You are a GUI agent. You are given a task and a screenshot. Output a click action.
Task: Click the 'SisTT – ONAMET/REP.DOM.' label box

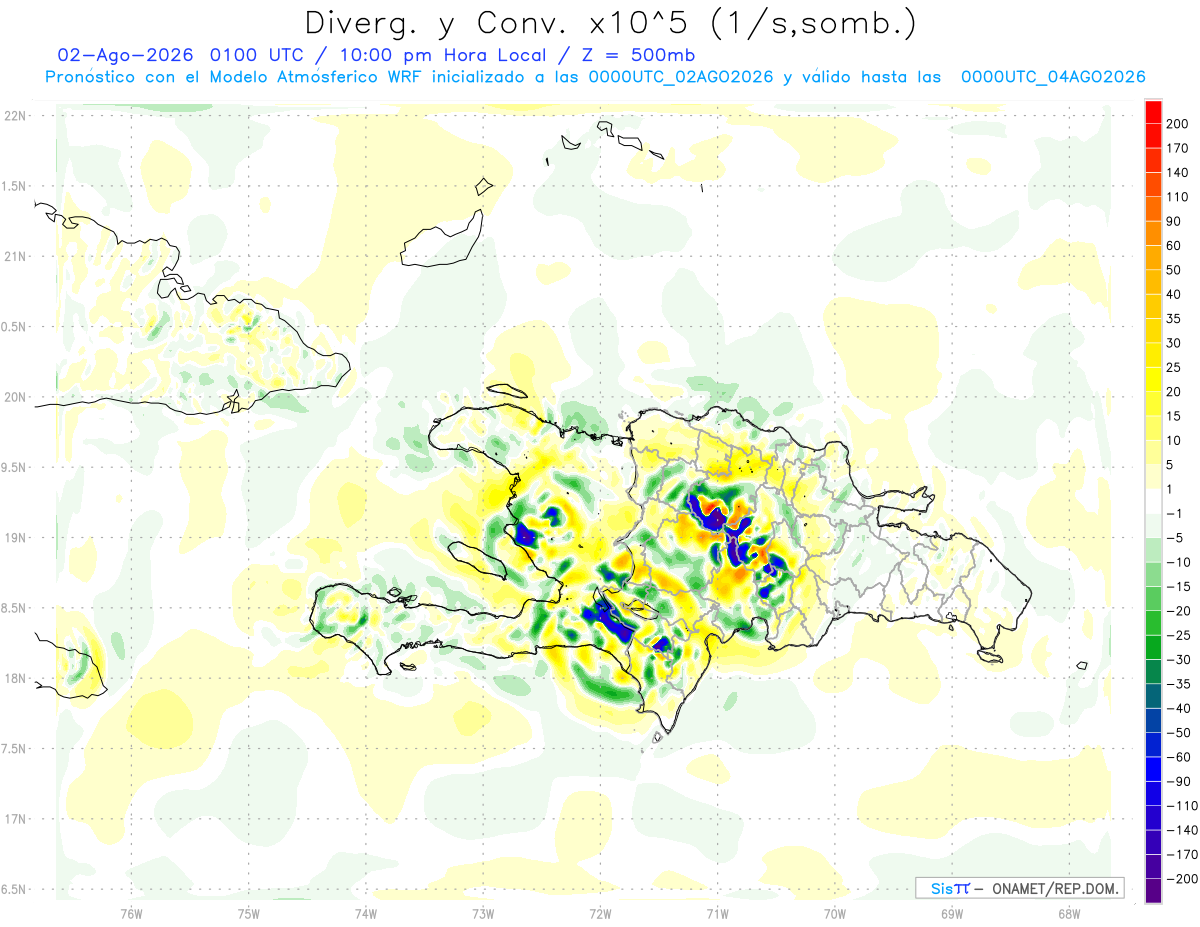[x=1019, y=888]
